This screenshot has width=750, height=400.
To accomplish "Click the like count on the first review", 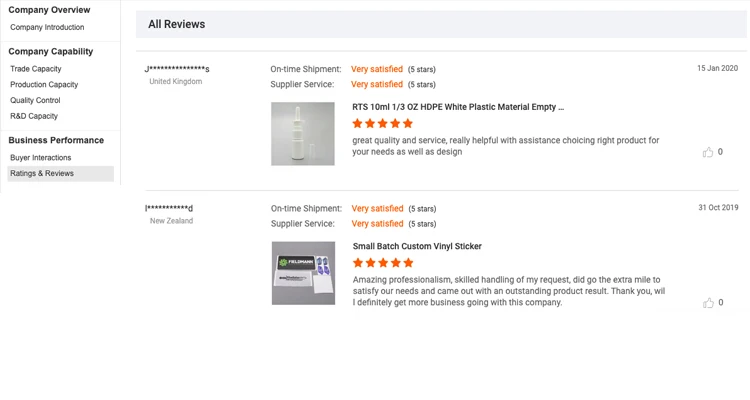I will point(720,152).
